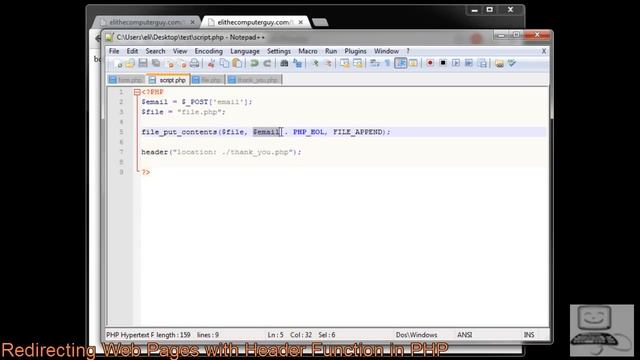The image size is (640, 360).
Task: Click the Save All toolbar icon
Action: [x=156, y=63]
